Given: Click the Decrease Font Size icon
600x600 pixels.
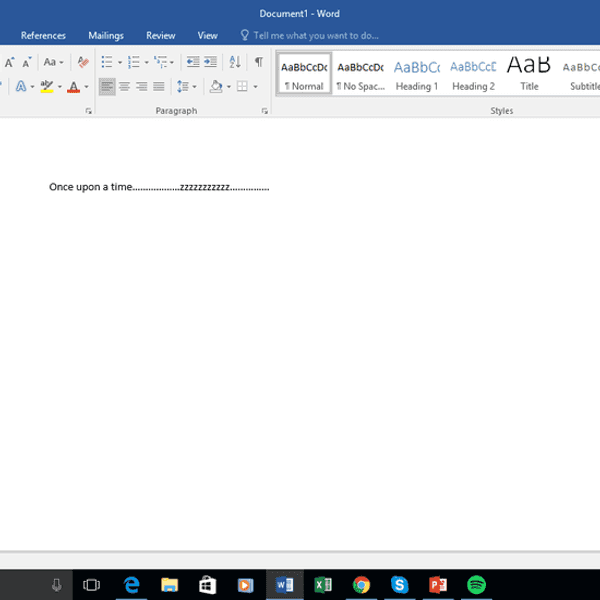Looking at the screenshot, I should click(26, 62).
